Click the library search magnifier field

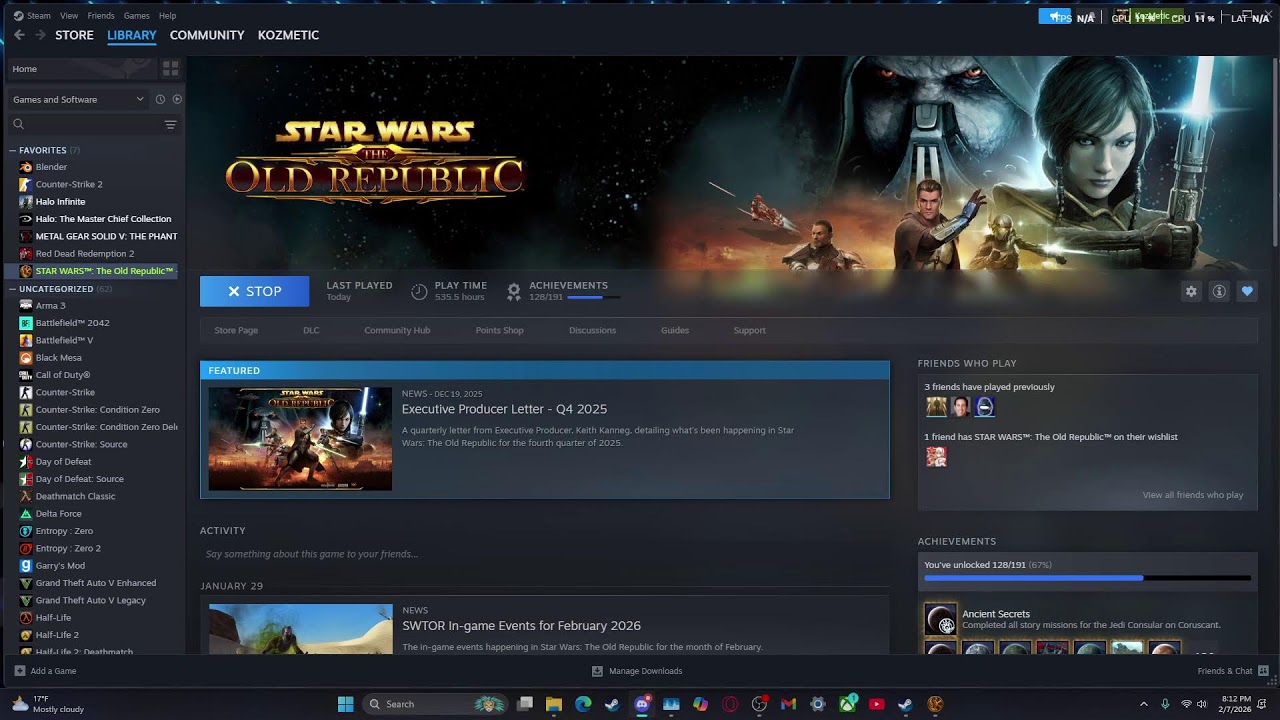tap(85, 124)
